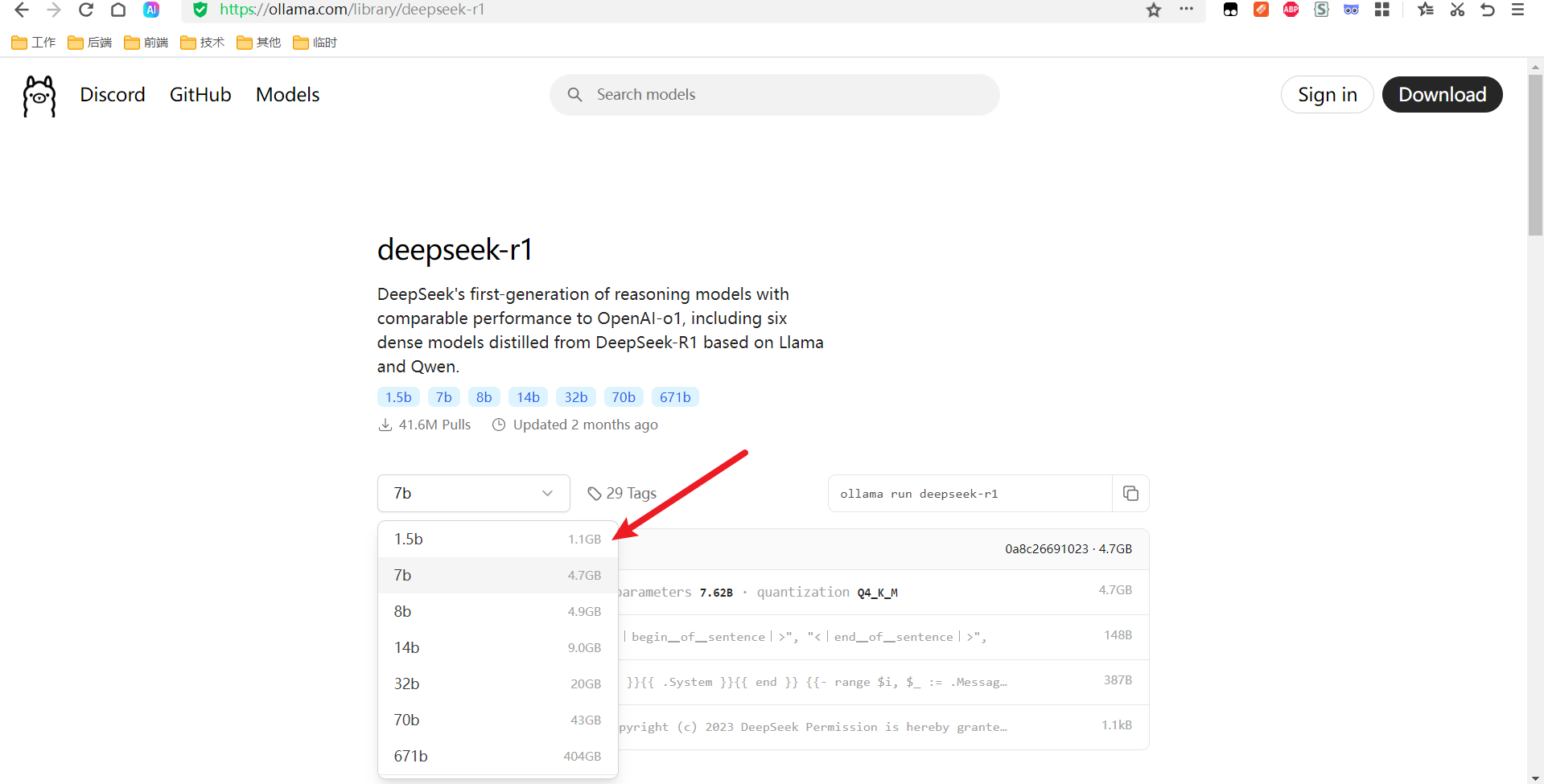Click the browser forward arrow
The width and height of the screenshot is (1544, 784).
[x=54, y=10]
